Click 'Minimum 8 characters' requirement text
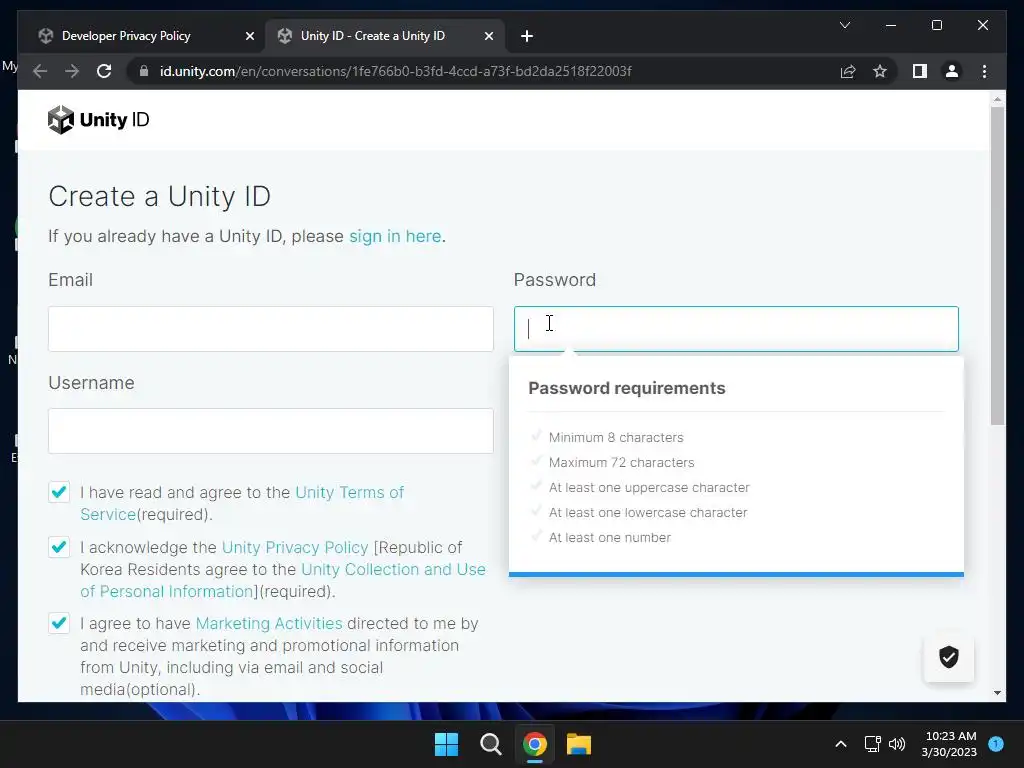1024x768 pixels. (x=616, y=438)
